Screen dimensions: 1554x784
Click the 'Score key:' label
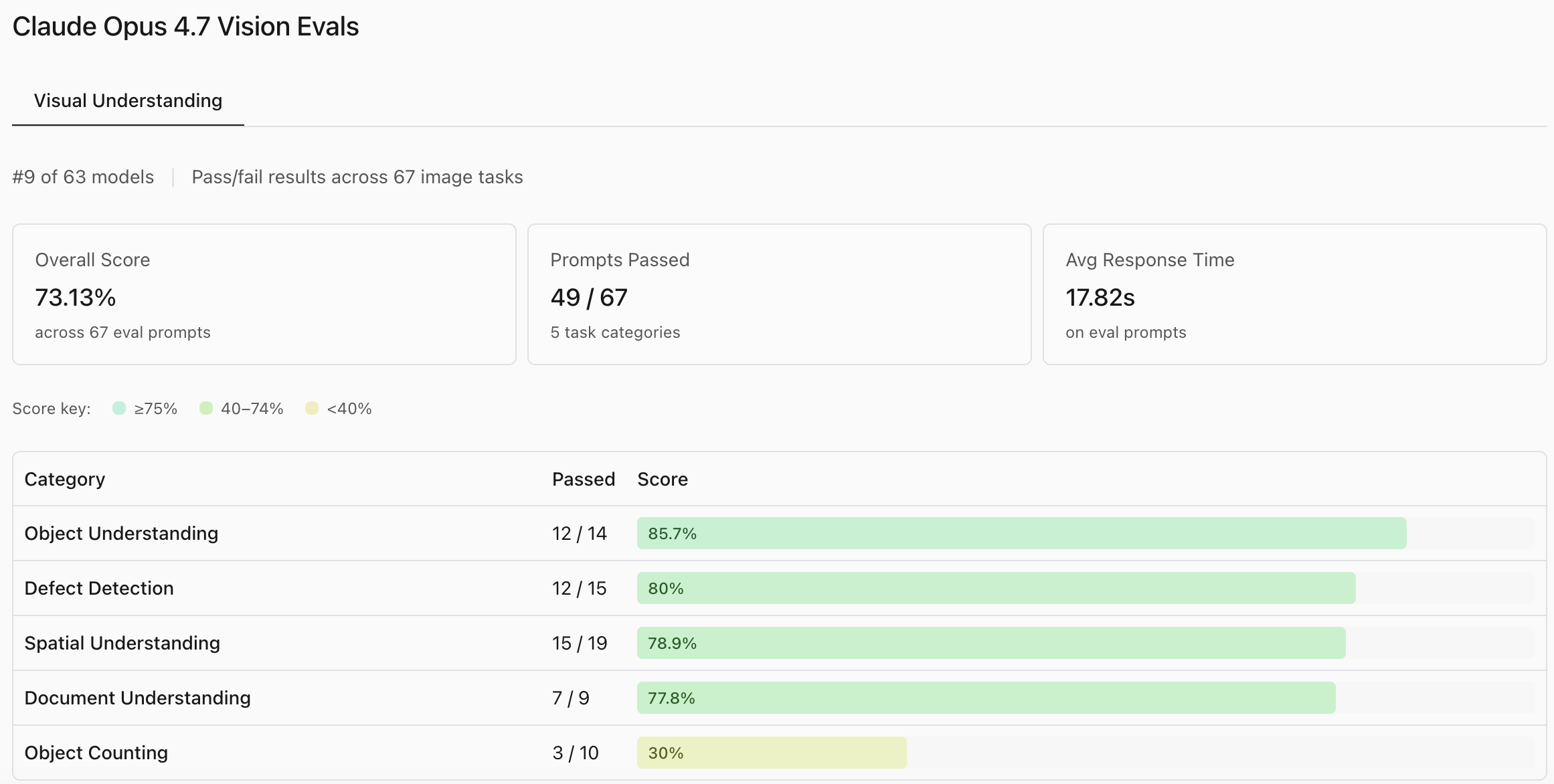coord(52,409)
